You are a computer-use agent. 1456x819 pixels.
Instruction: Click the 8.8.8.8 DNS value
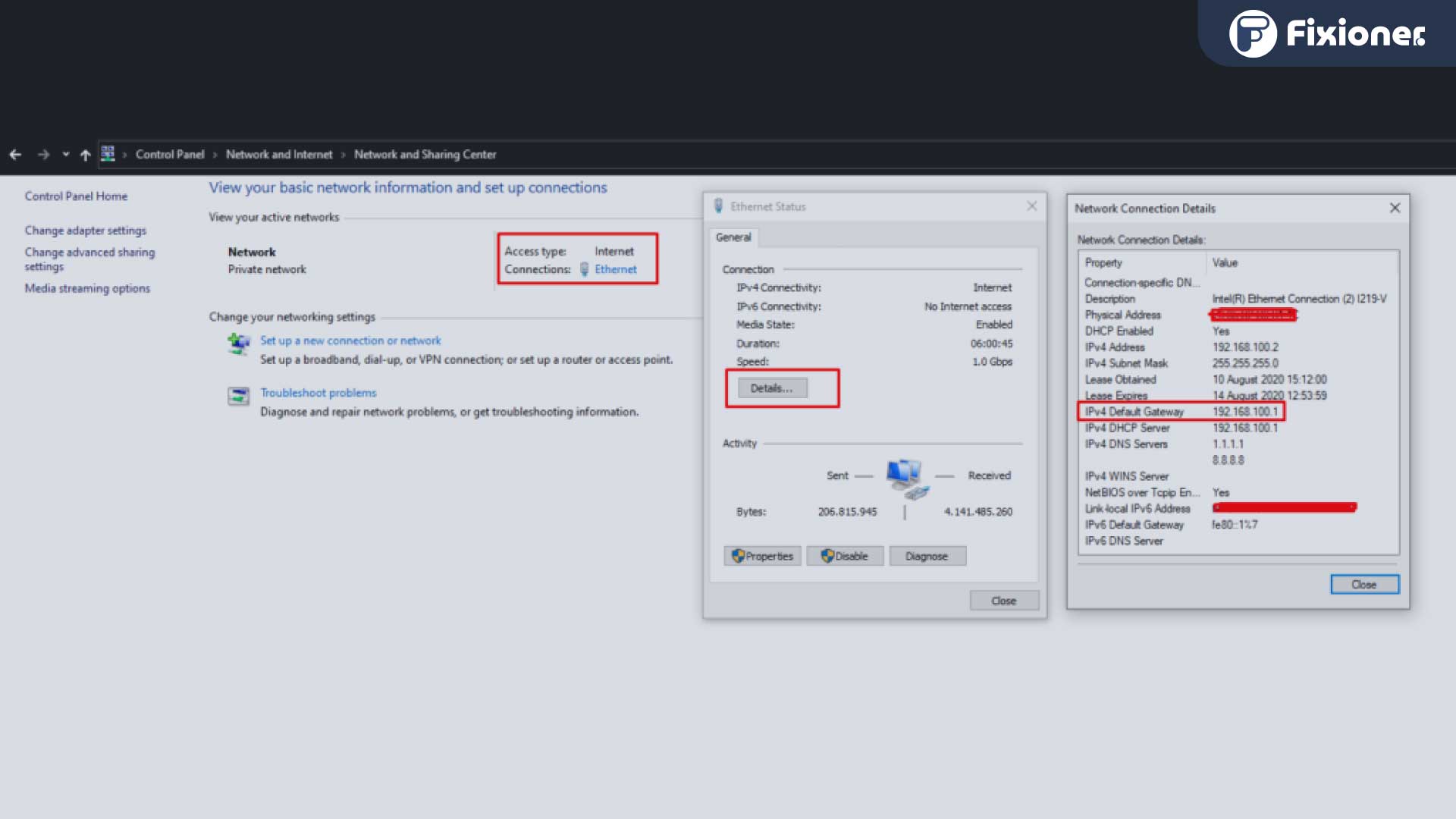1228,460
